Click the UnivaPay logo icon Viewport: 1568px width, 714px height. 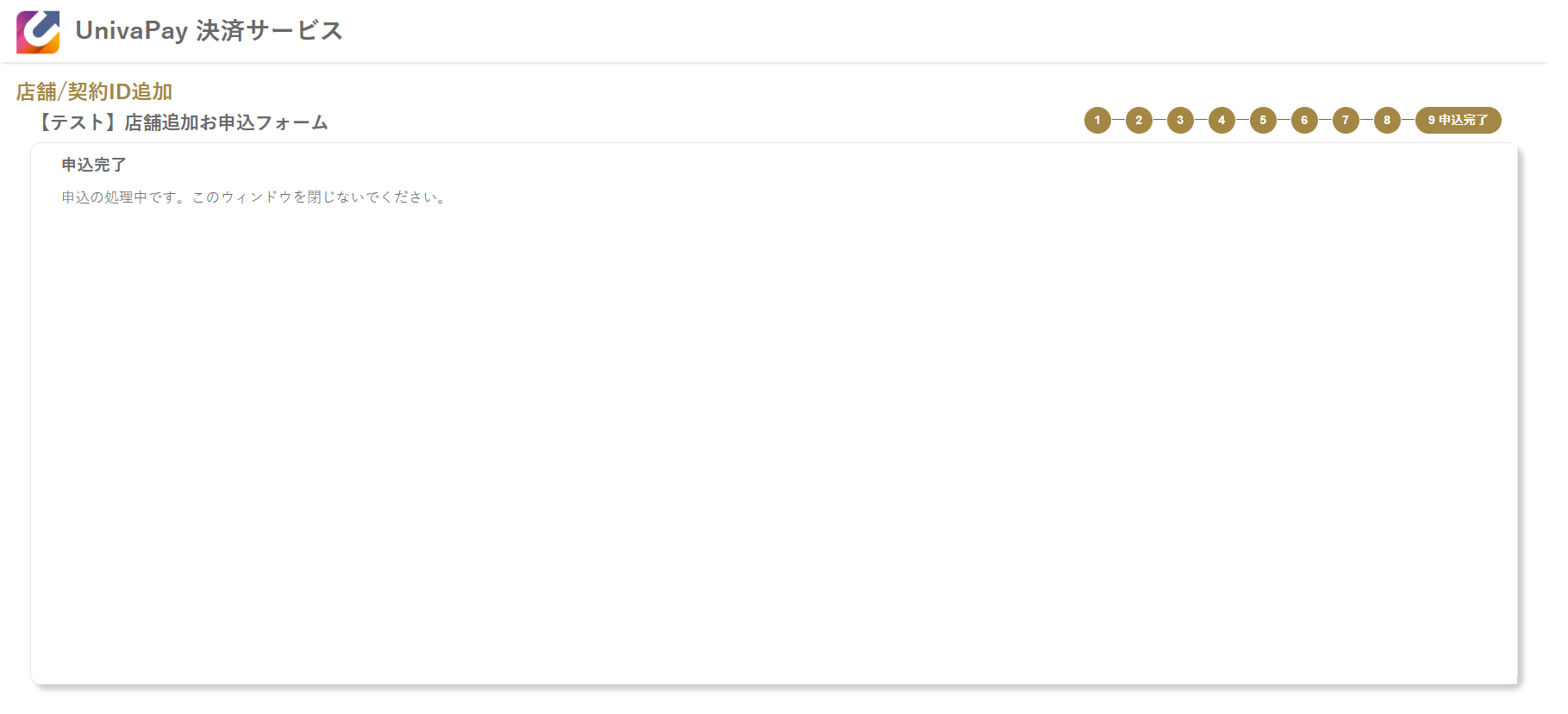(38, 32)
